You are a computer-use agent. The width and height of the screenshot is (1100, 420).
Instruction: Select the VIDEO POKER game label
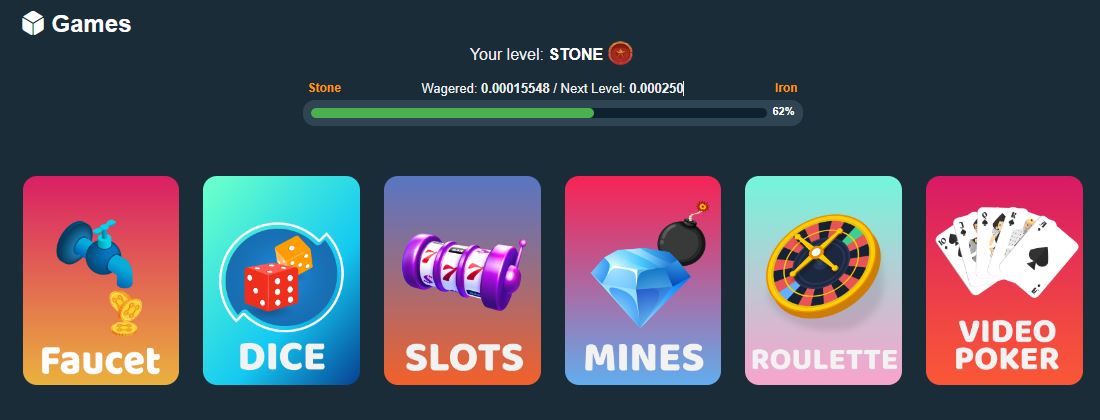point(1007,344)
